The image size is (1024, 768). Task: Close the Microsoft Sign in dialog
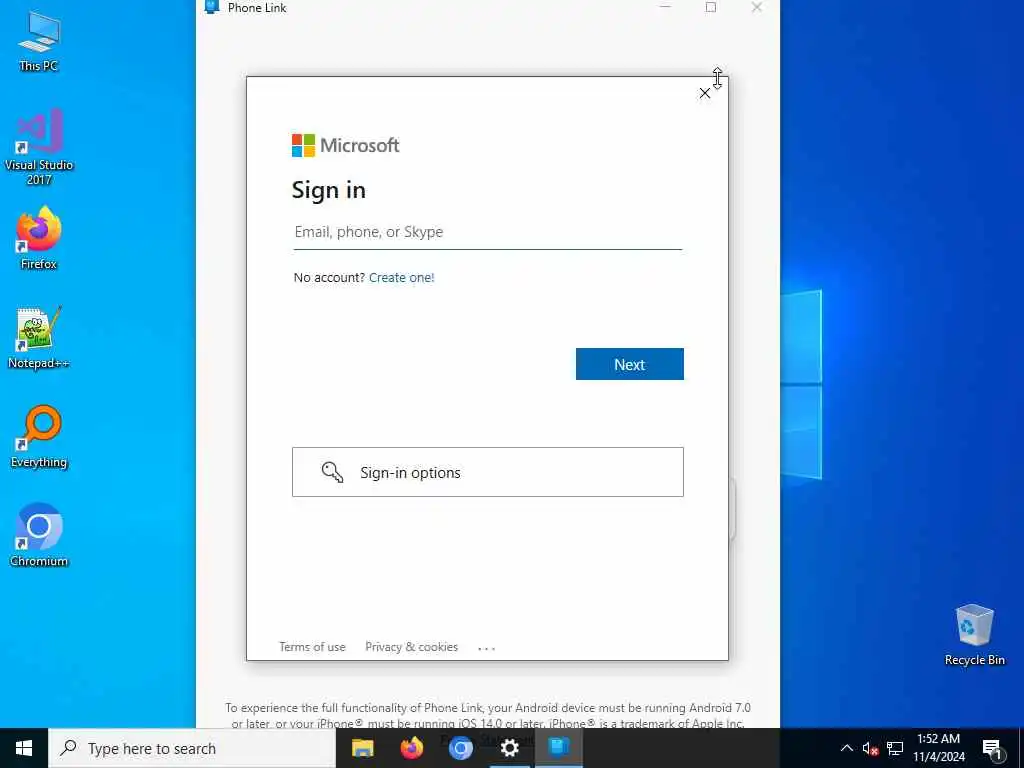(705, 93)
